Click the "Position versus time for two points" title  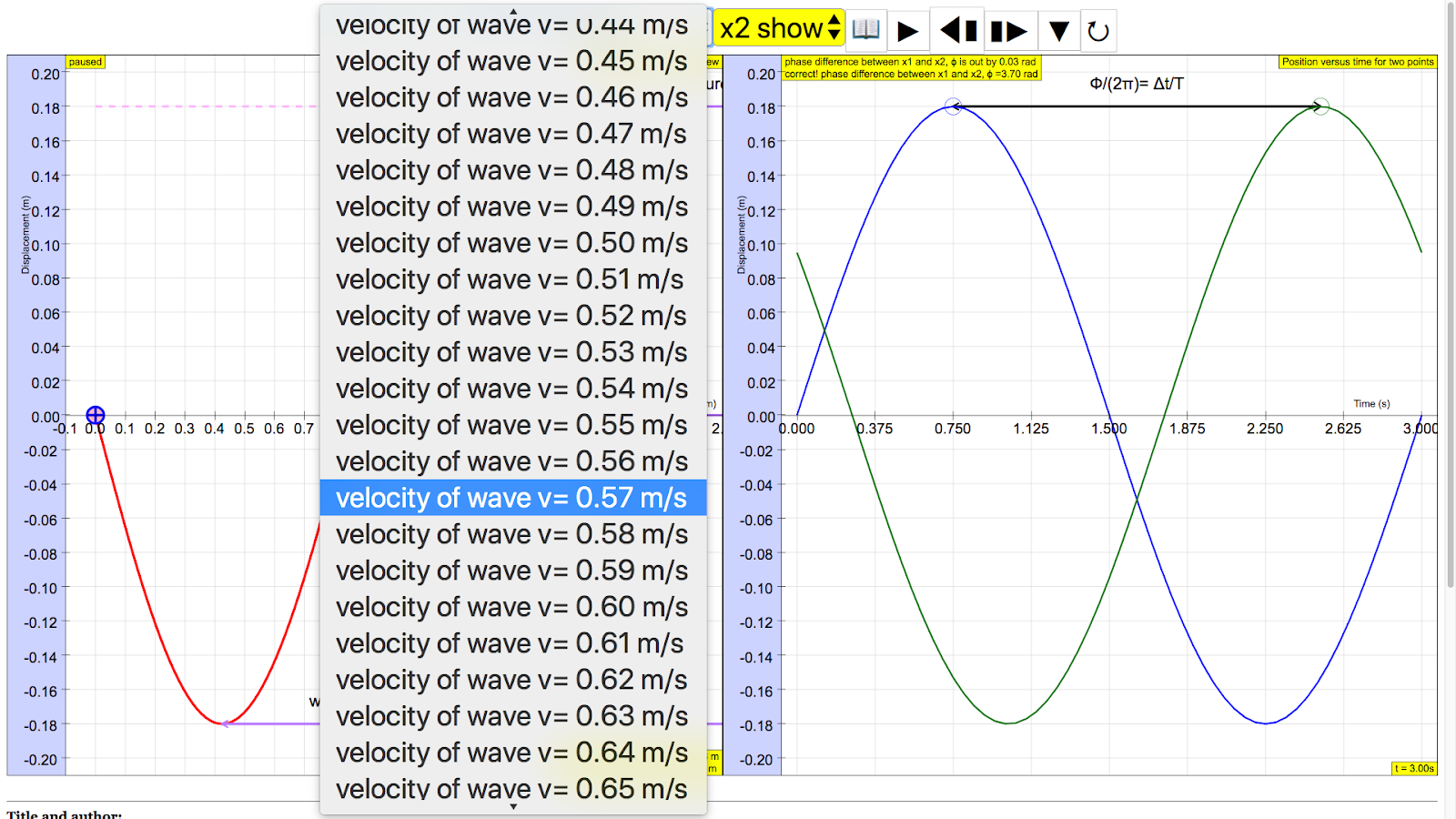(x=1358, y=62)
